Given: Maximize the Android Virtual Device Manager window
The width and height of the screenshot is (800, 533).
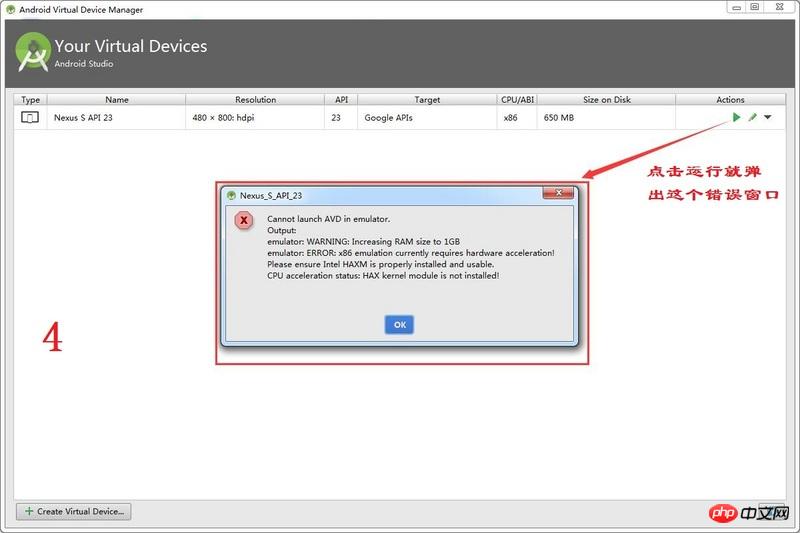Looking at the screenshot, I should [x=755, y=7].
